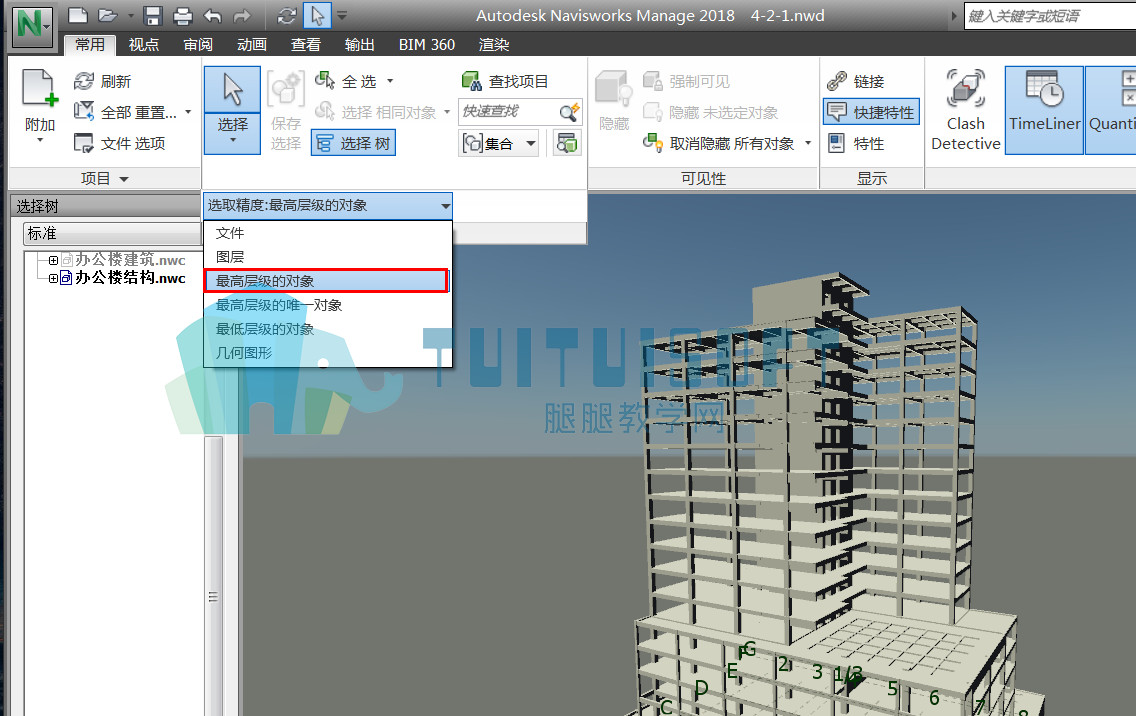Switch to the 视点 ribbon tab
This screenshot has width=1136, height=716.
143,45
